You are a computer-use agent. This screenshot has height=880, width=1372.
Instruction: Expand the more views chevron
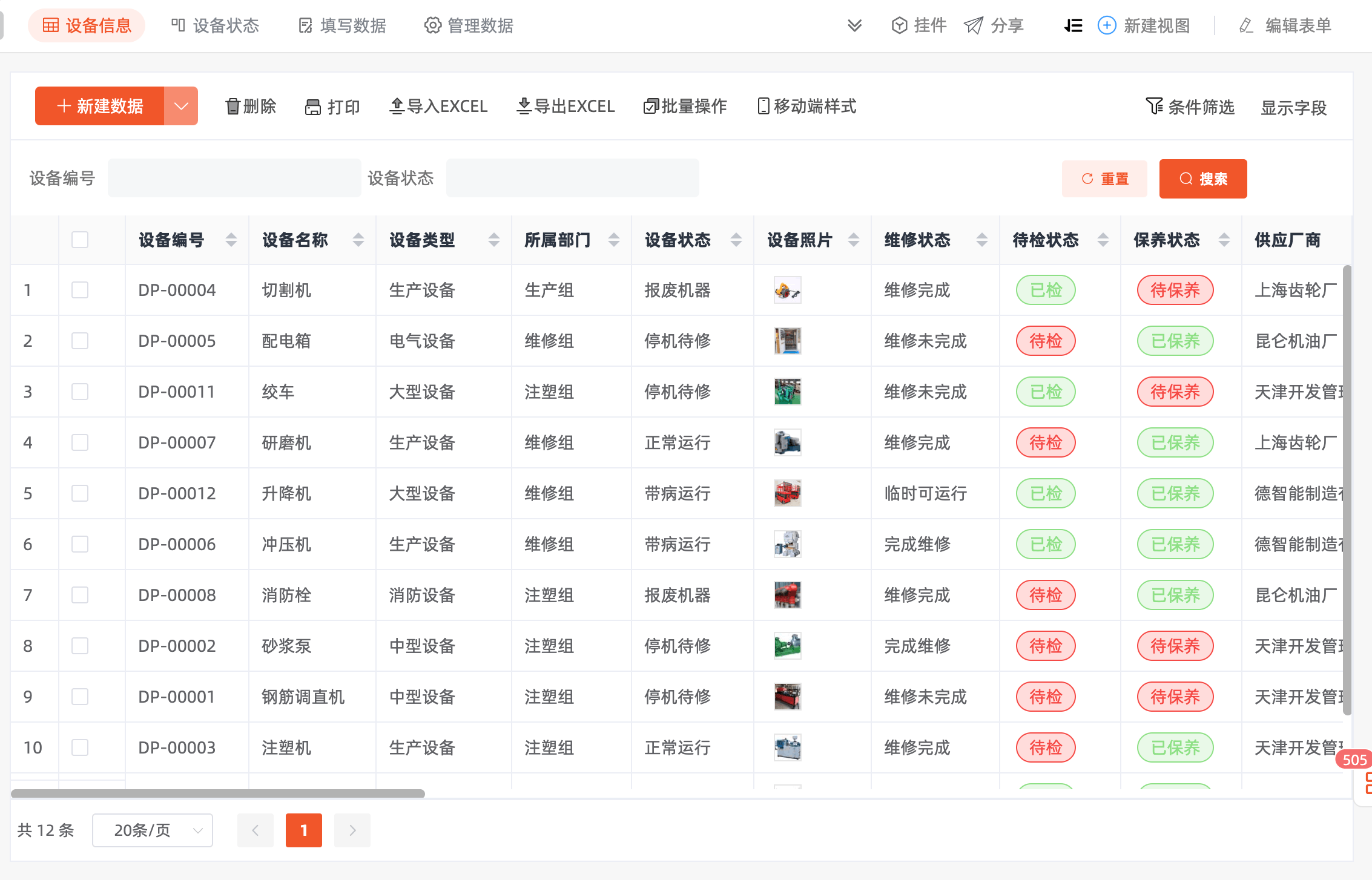854,25
